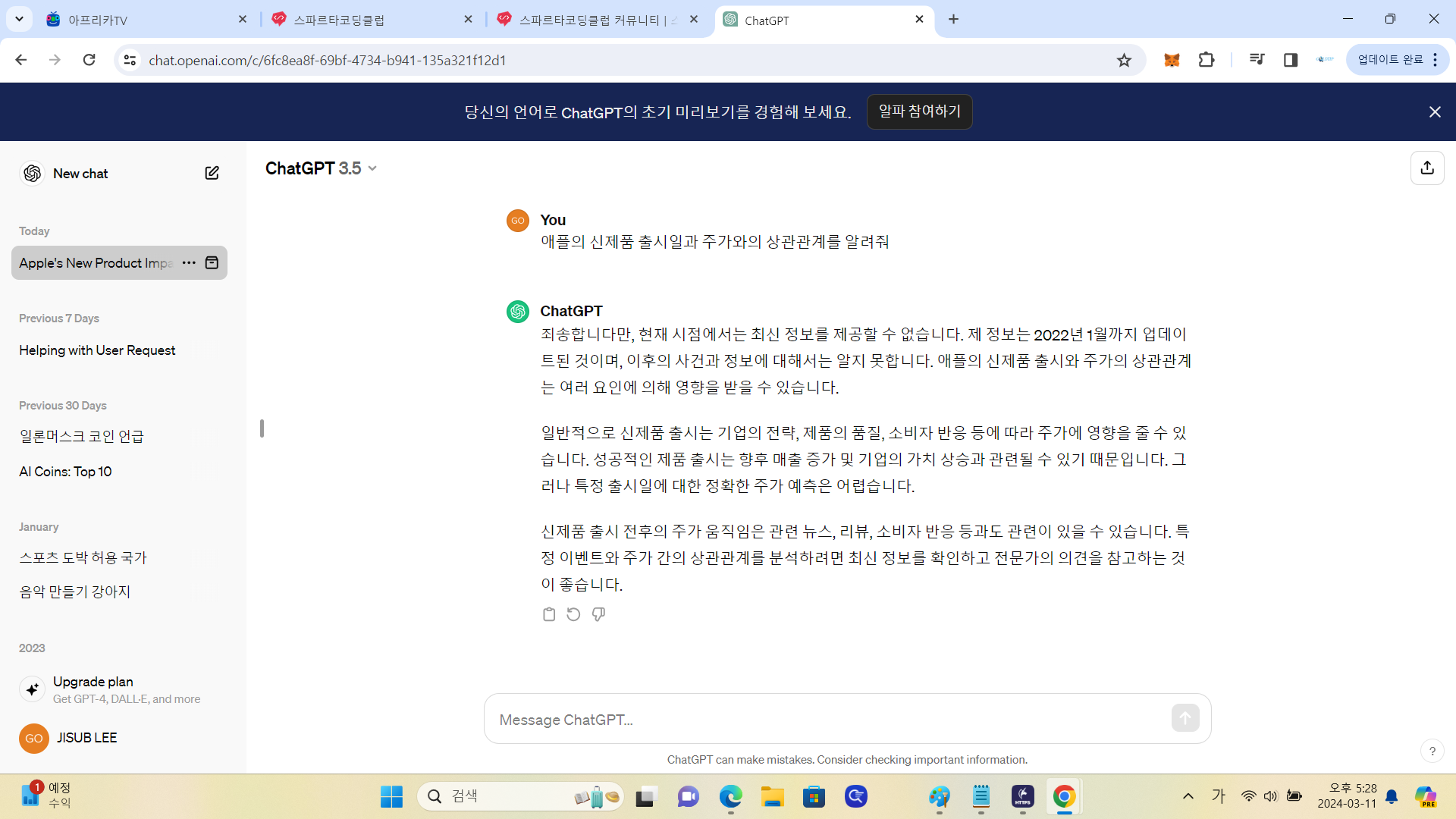The width and height of the screenshot is (1456, 819).
Task: Click the ChatGPT logo beside New chat
Action: click(x=32, y=173)
